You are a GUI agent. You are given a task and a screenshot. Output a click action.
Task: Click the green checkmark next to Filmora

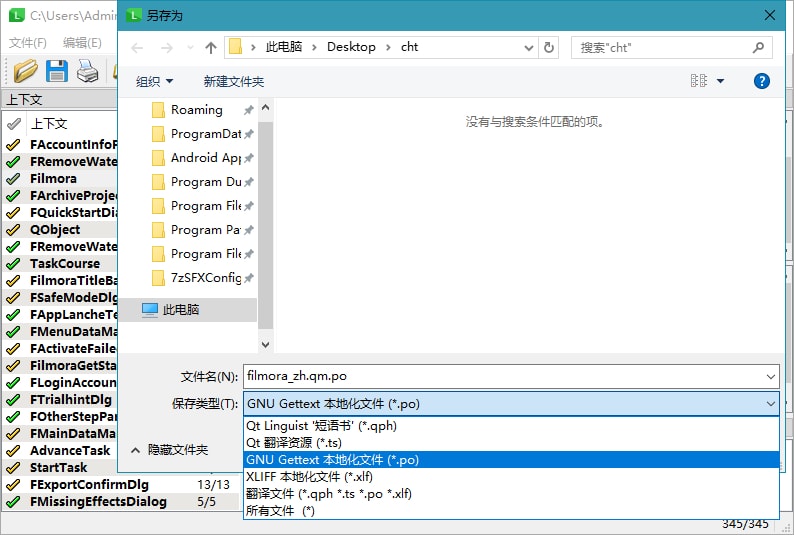tap(13, 179)
